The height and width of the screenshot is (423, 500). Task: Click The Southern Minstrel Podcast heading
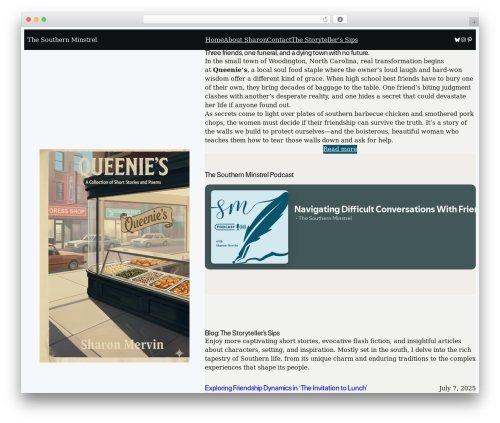click(x=249, y=175)
